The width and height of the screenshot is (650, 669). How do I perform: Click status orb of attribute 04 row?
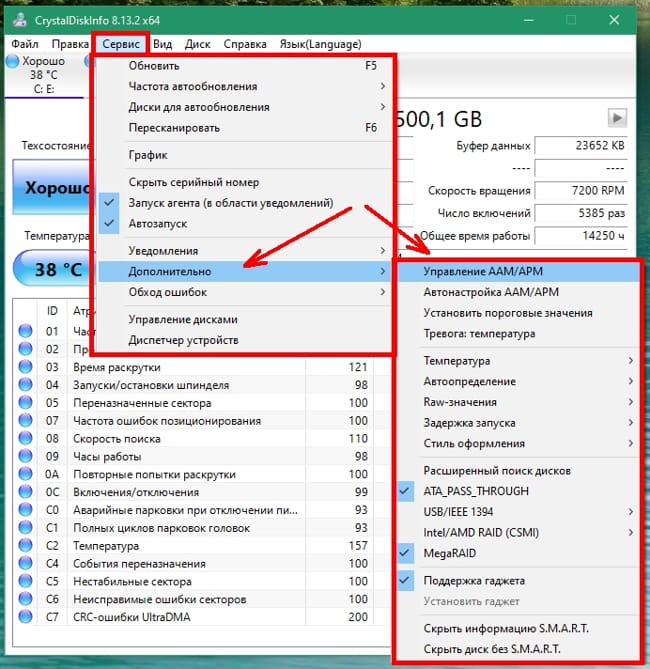(26, 385)
